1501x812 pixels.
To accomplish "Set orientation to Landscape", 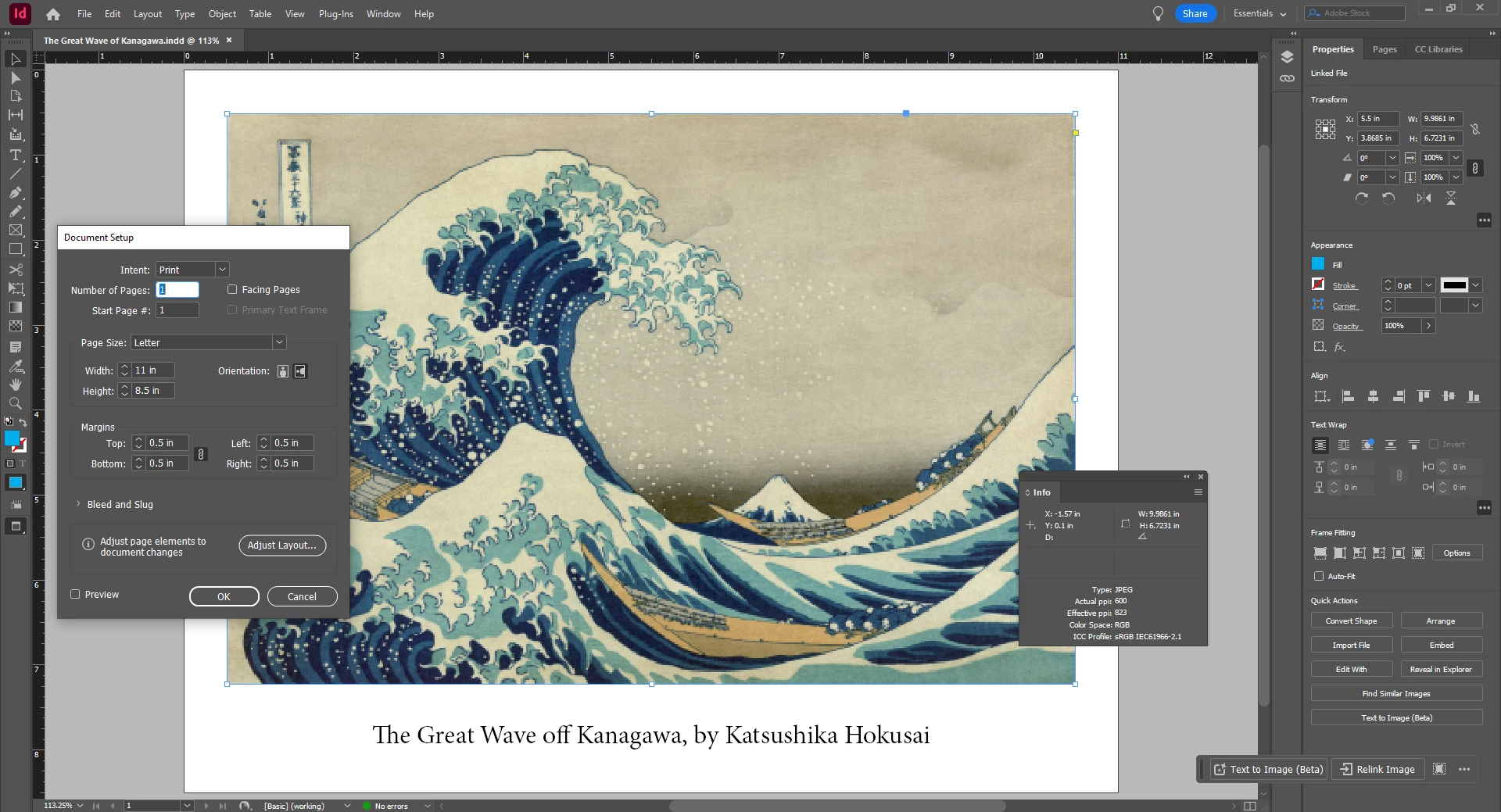I will point(300,371).
